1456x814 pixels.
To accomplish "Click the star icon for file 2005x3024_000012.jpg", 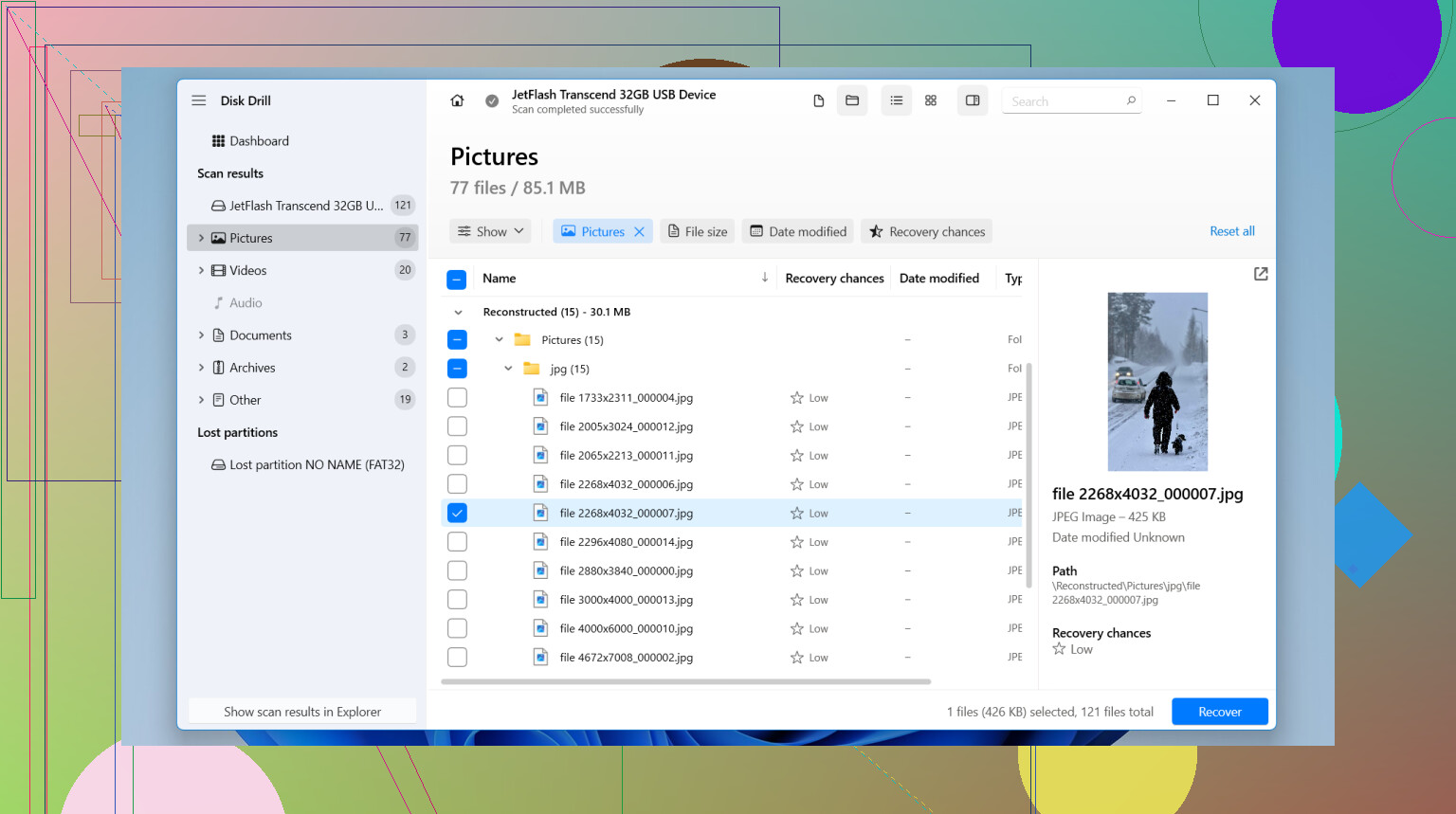I will (x=797, y=426).
